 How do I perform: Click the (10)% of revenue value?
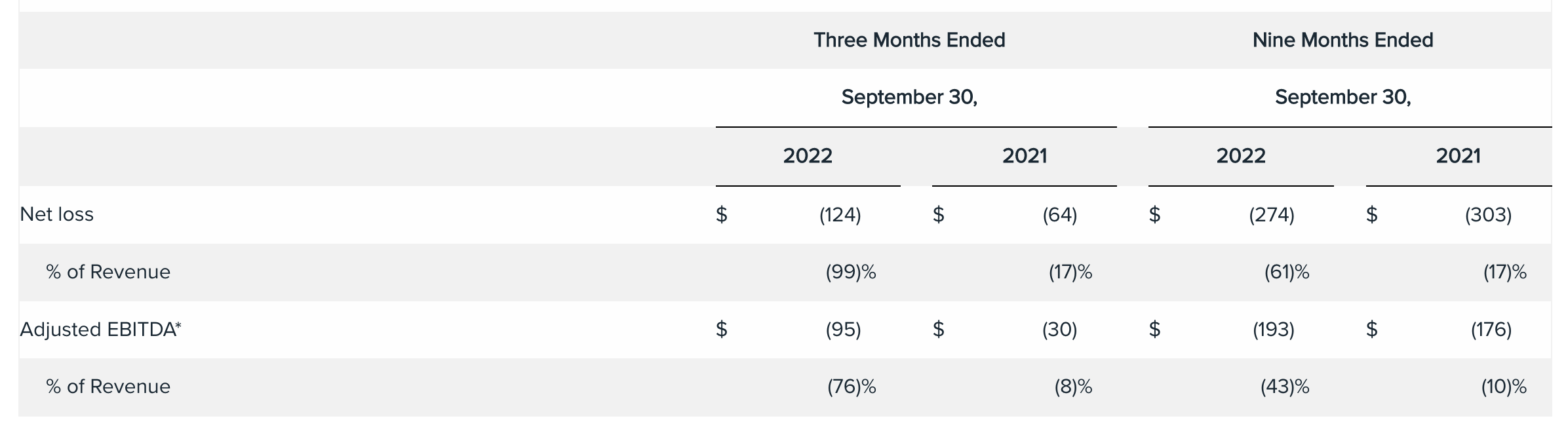click(1503, 387)
